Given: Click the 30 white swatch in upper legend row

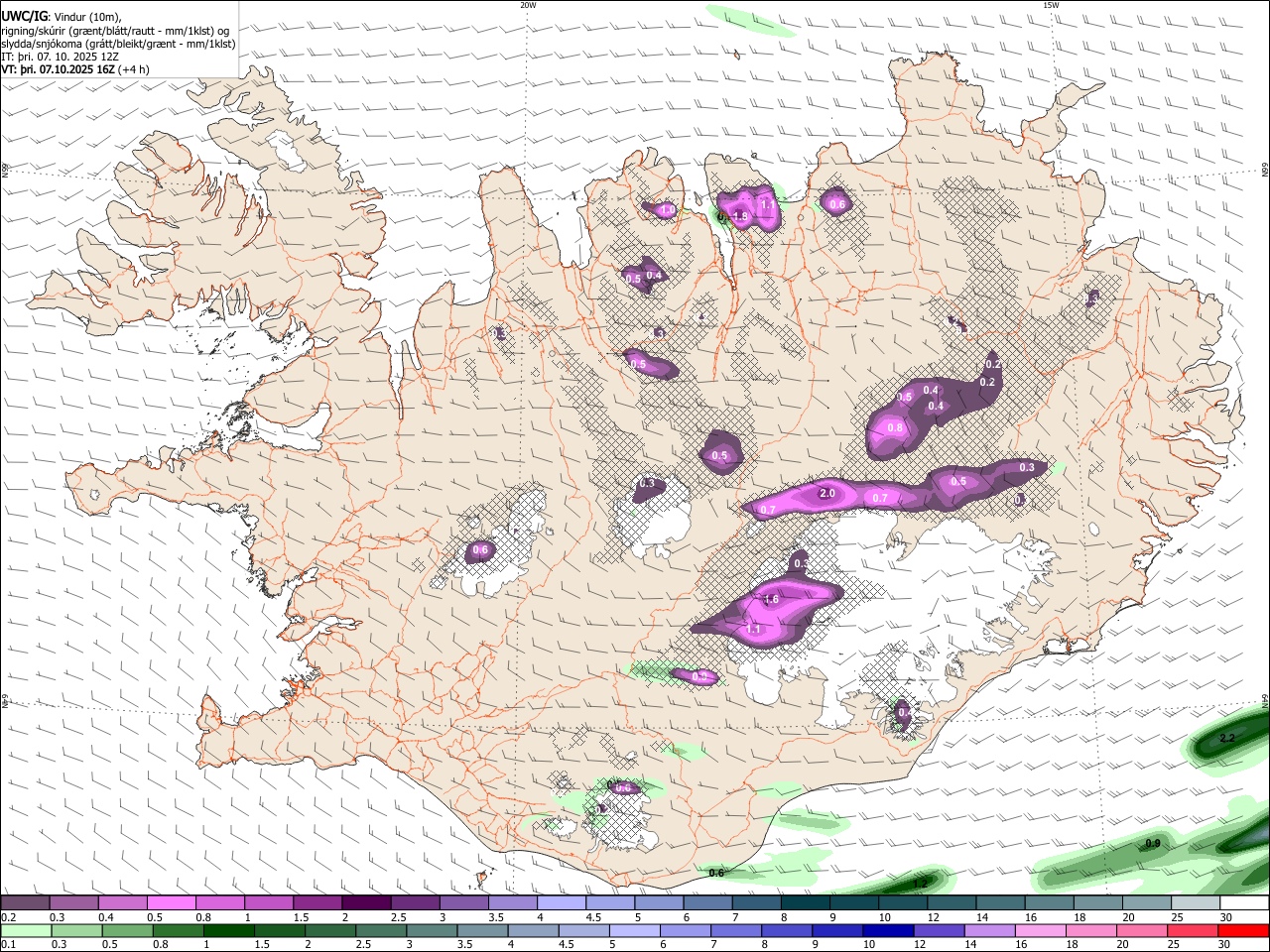Looking at the screenshot, I should click(1245, 903).
